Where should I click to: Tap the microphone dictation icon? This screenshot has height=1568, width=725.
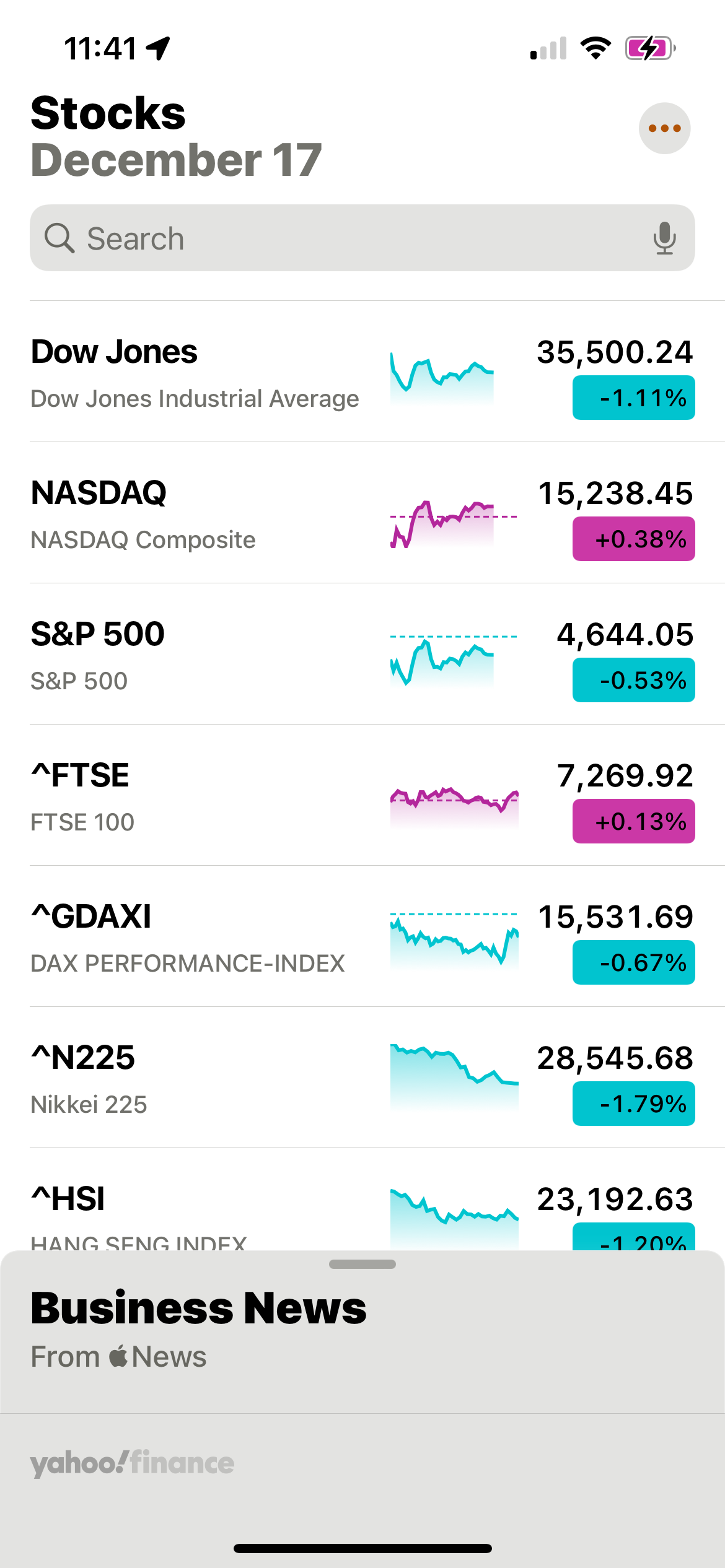point(664,238)
